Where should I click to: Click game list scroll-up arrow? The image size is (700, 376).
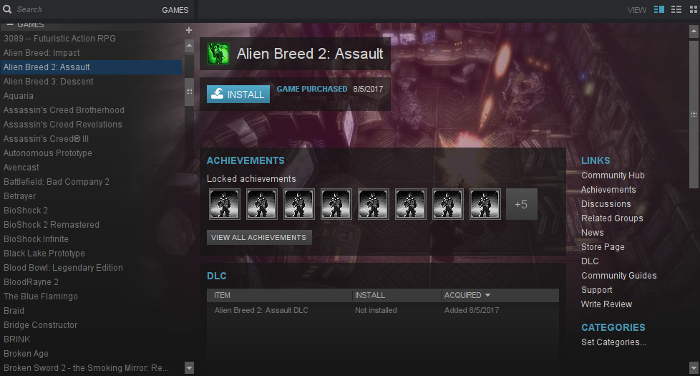(x=189, y=45)
